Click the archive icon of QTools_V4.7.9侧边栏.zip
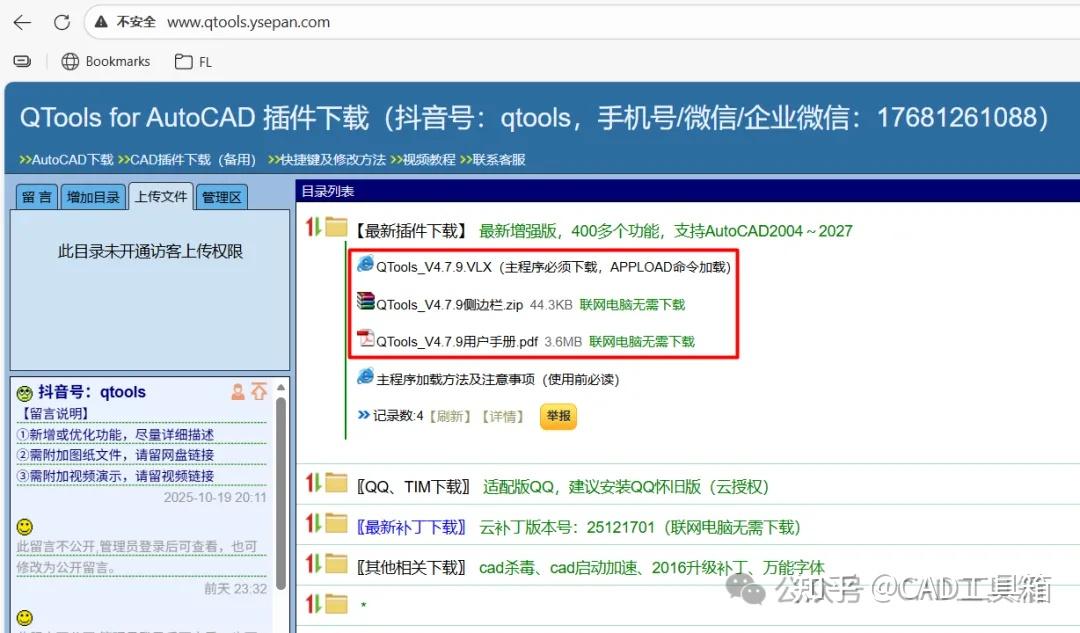The width and height of the screenshot is (1080, 633). (x=365, y=301)
